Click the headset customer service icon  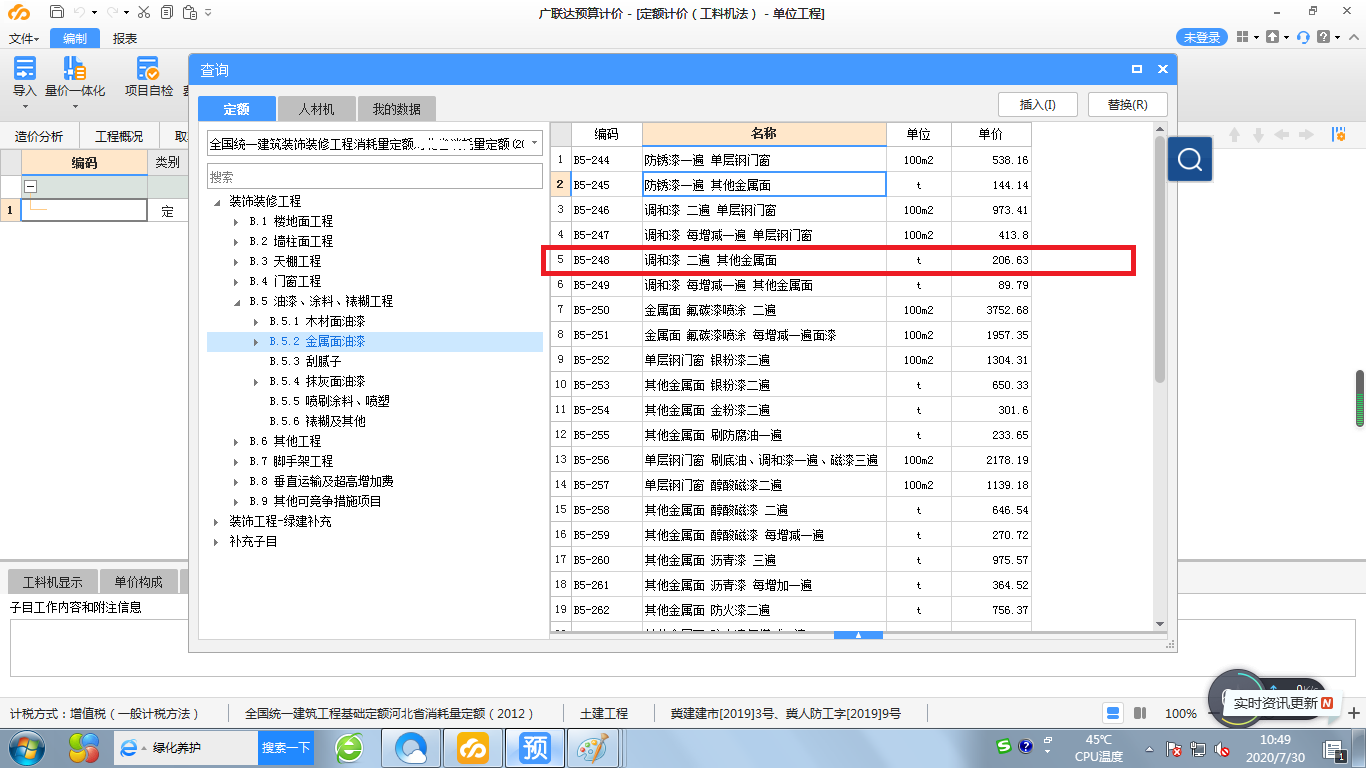point(1302,37)
